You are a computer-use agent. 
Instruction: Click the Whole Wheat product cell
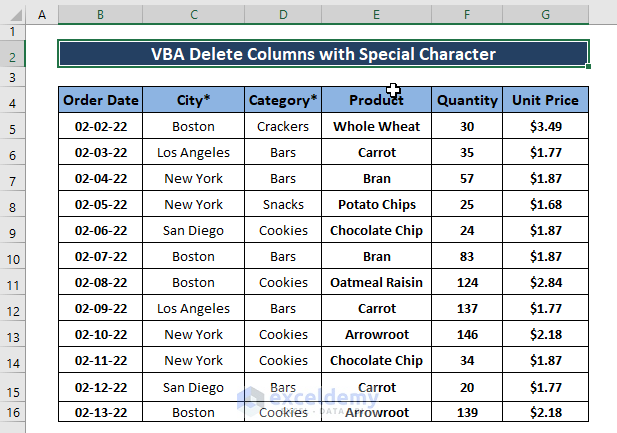click(x=376, y=127)
